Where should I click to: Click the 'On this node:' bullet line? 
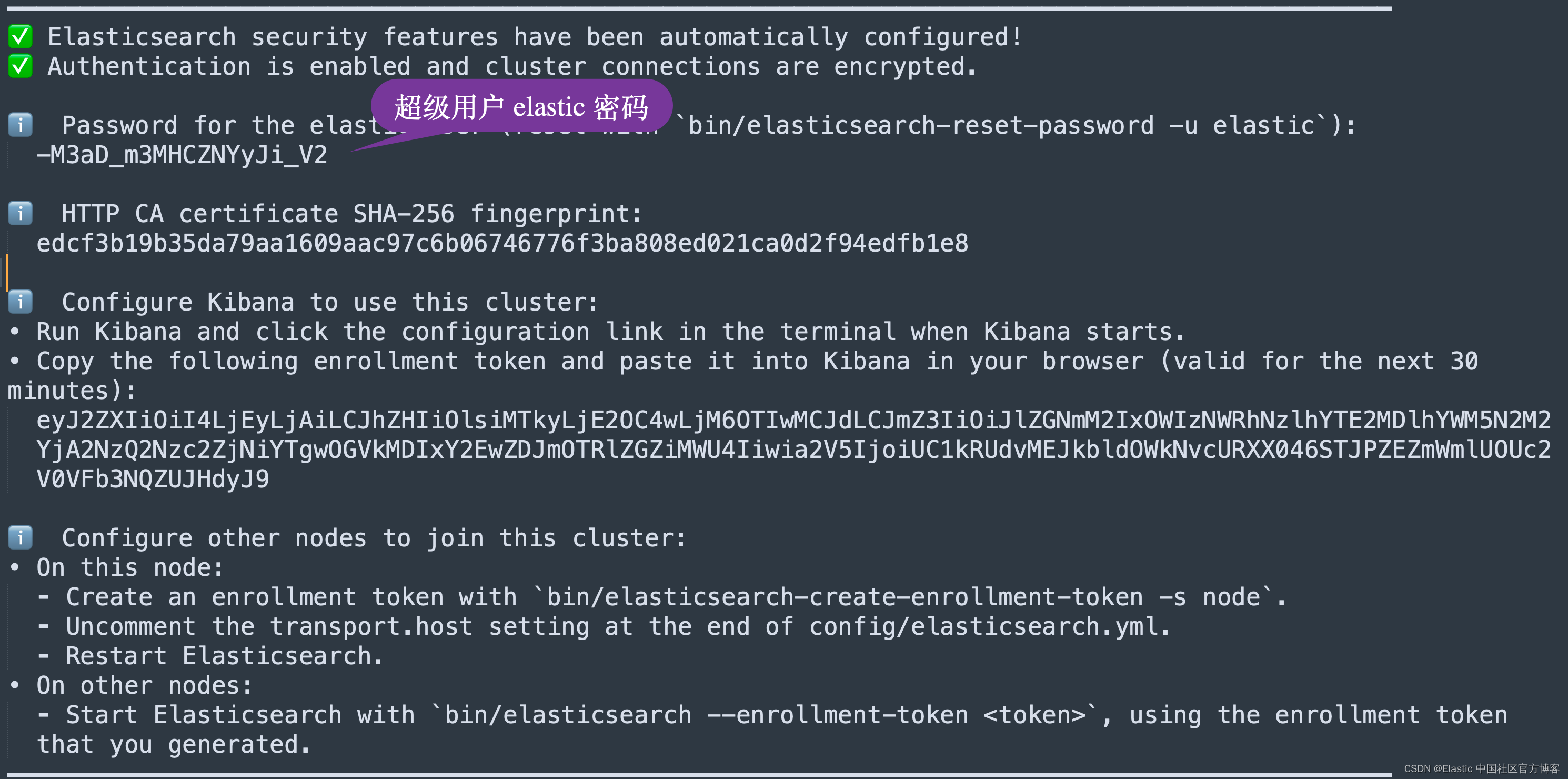(x=116, y=567)
